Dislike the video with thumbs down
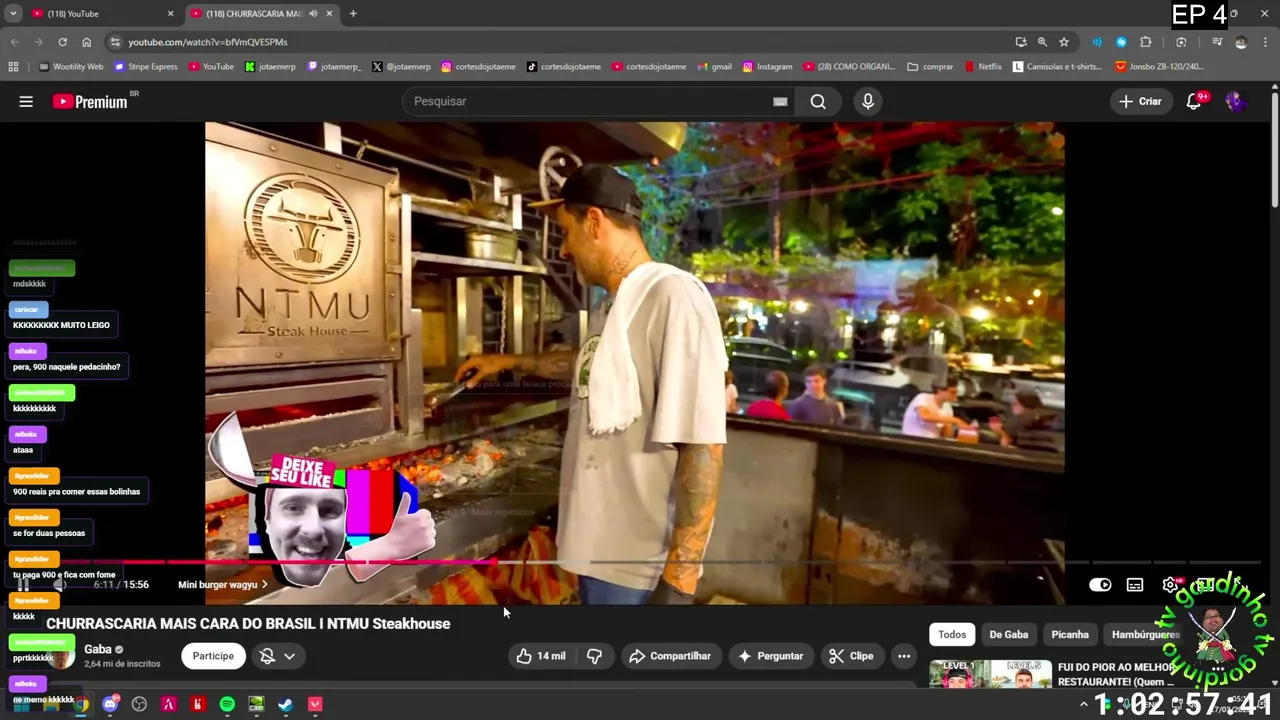 595,656
